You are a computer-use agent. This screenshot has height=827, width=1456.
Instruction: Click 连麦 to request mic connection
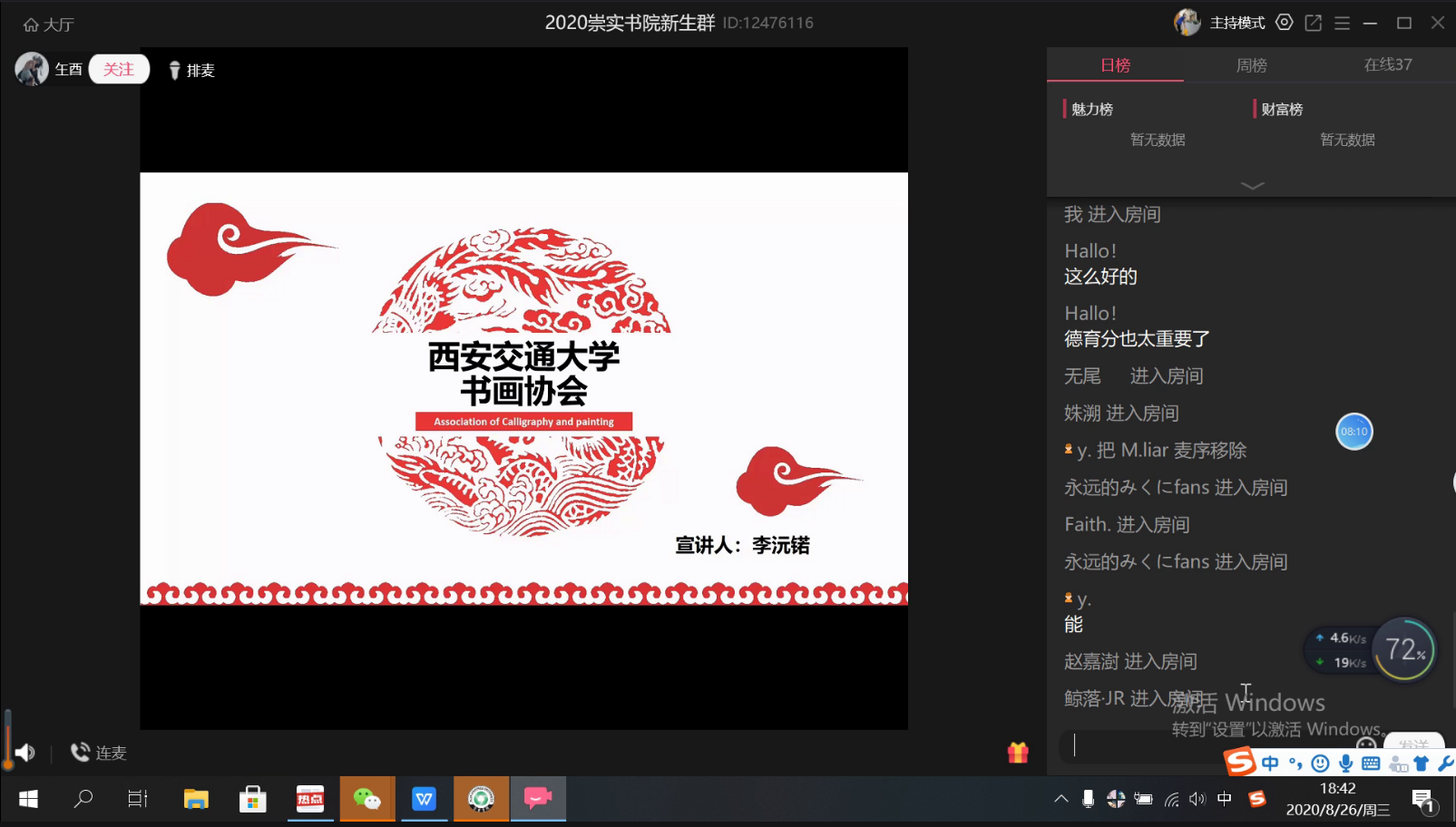(x=99, y=753)
